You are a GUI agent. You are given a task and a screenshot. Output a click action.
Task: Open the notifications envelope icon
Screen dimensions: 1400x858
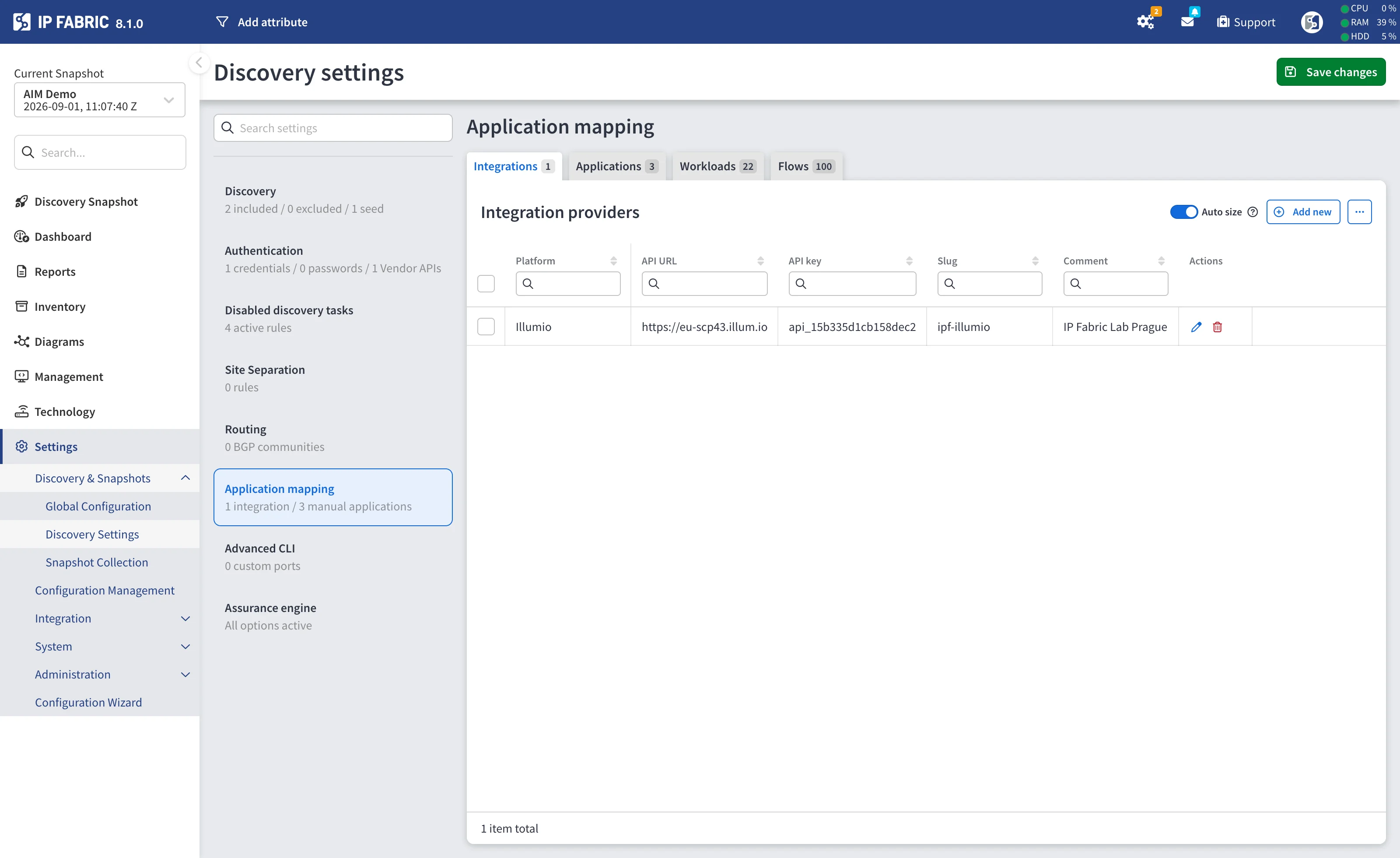click(x=1187, y=21)
